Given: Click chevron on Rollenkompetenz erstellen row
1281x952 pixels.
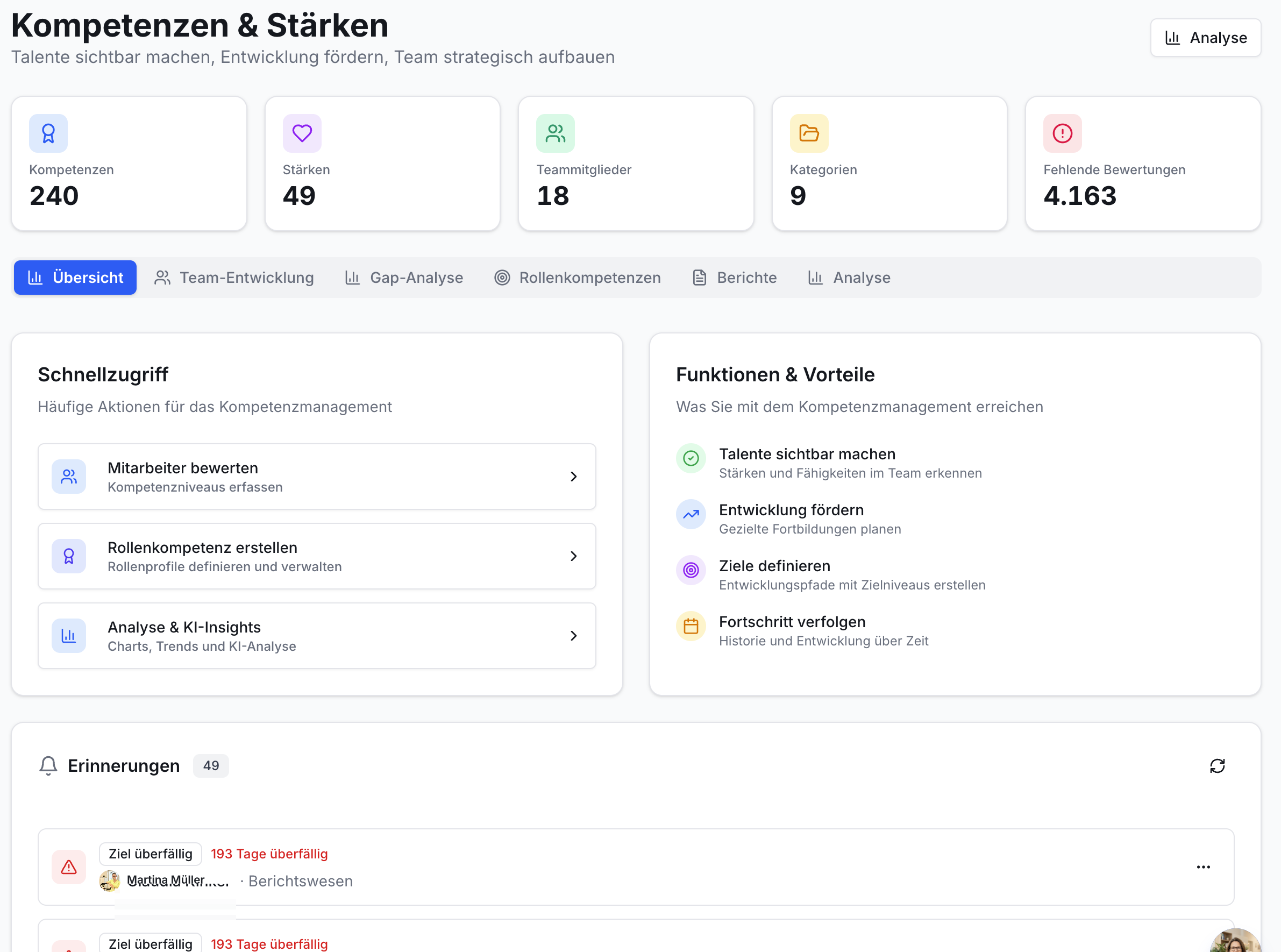Looking at the screenshot, I should coord(574,556).
